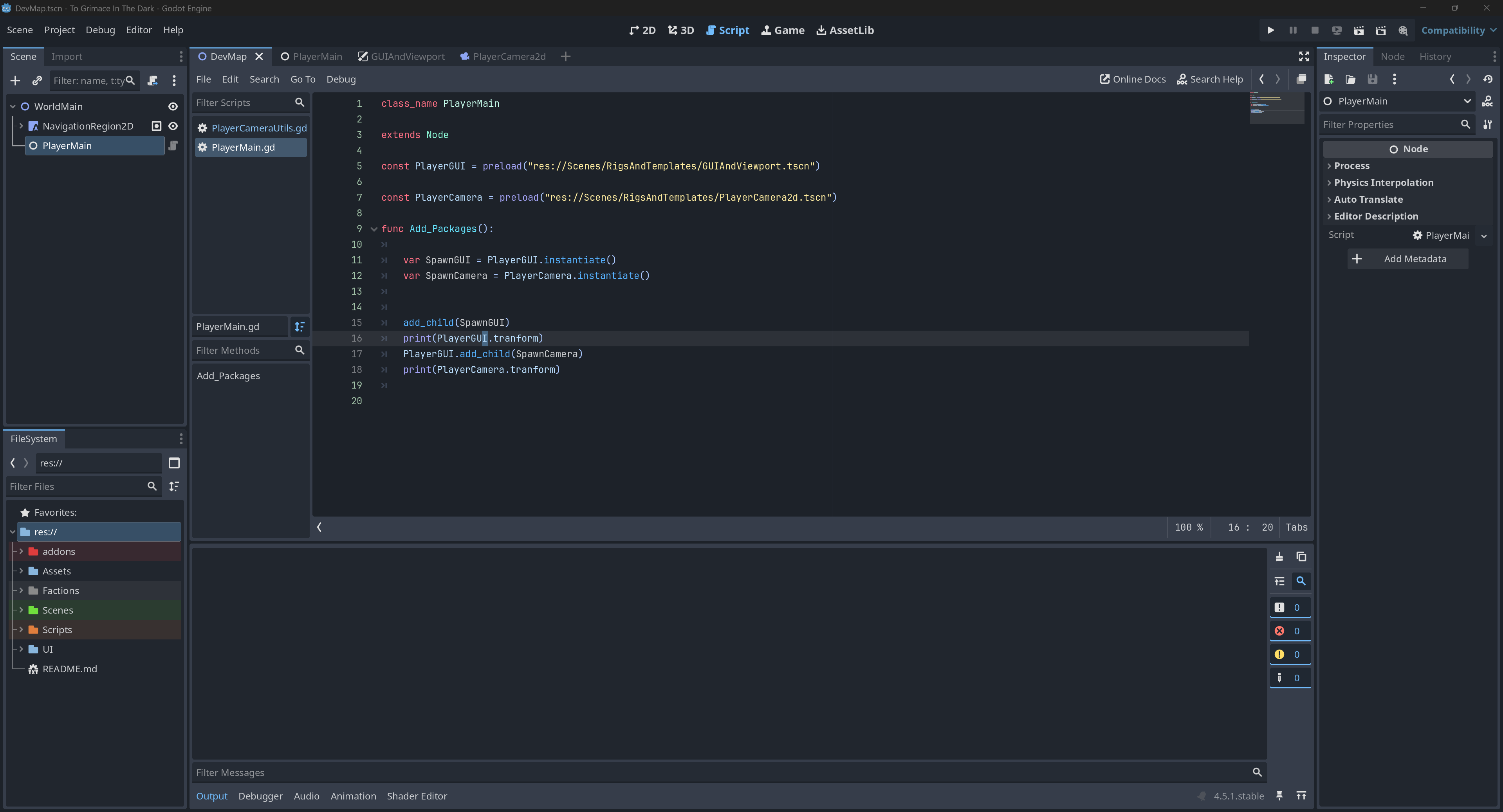The image size is (1503, 812).
Task: Run the project with the play icon
Action: [1270, 31]
